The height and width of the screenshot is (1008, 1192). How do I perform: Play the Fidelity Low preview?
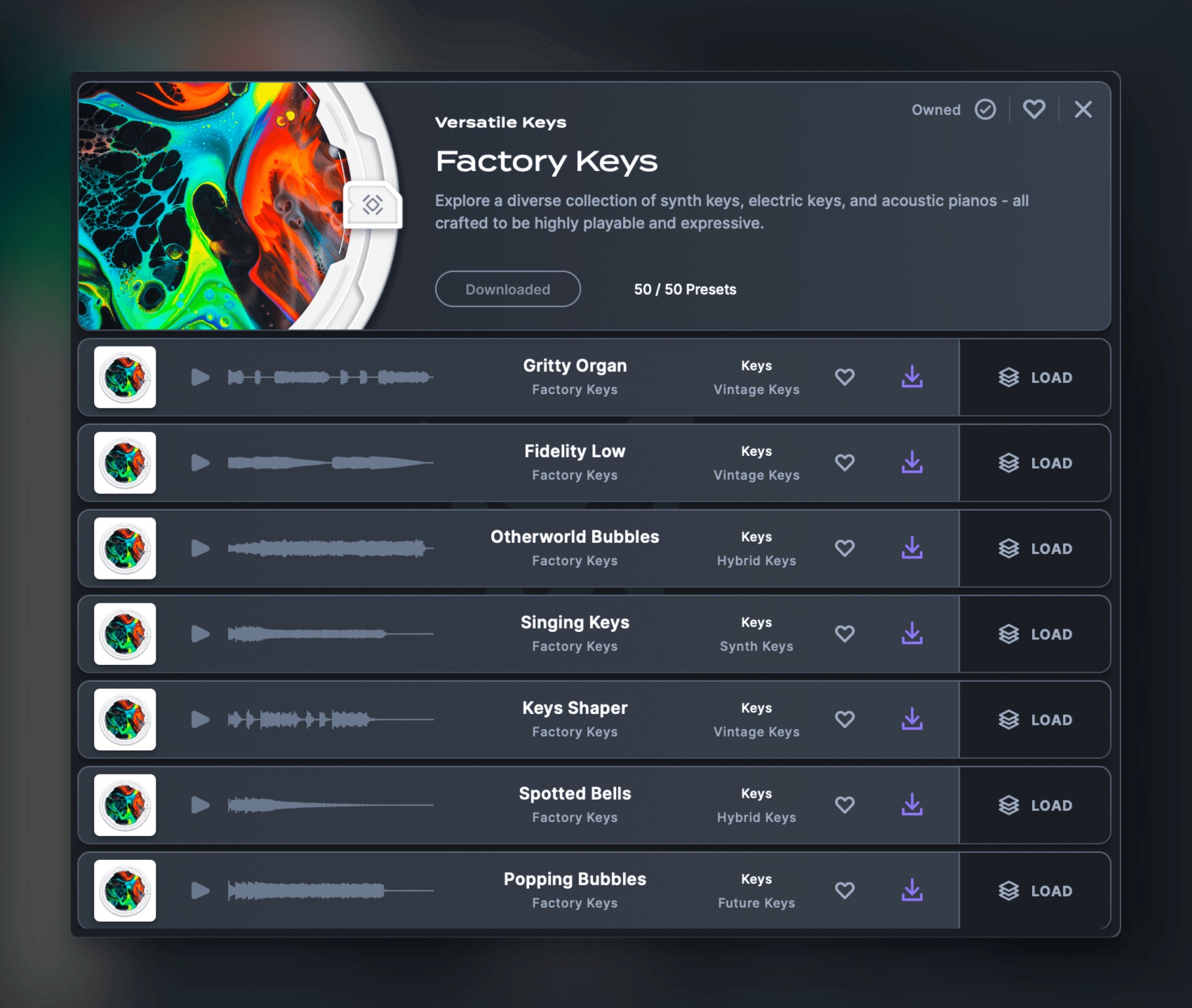coord(201,463)
